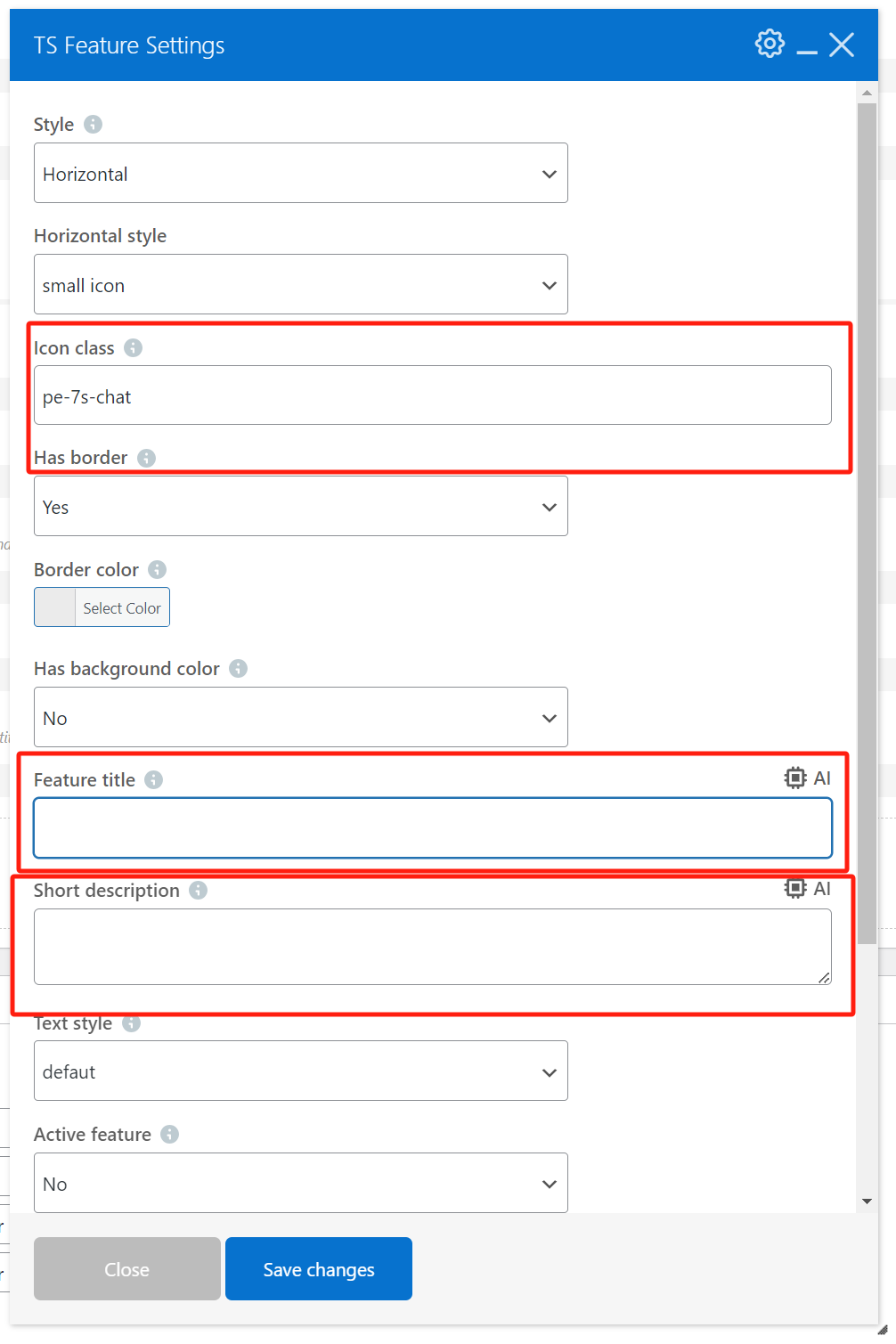
Task: Click the Has background color info icon
Action: 237,668
